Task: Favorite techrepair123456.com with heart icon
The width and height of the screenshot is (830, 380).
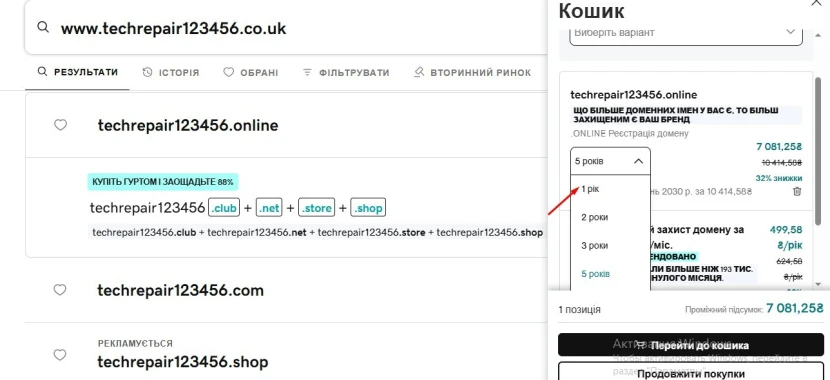Action: [60, 289]
